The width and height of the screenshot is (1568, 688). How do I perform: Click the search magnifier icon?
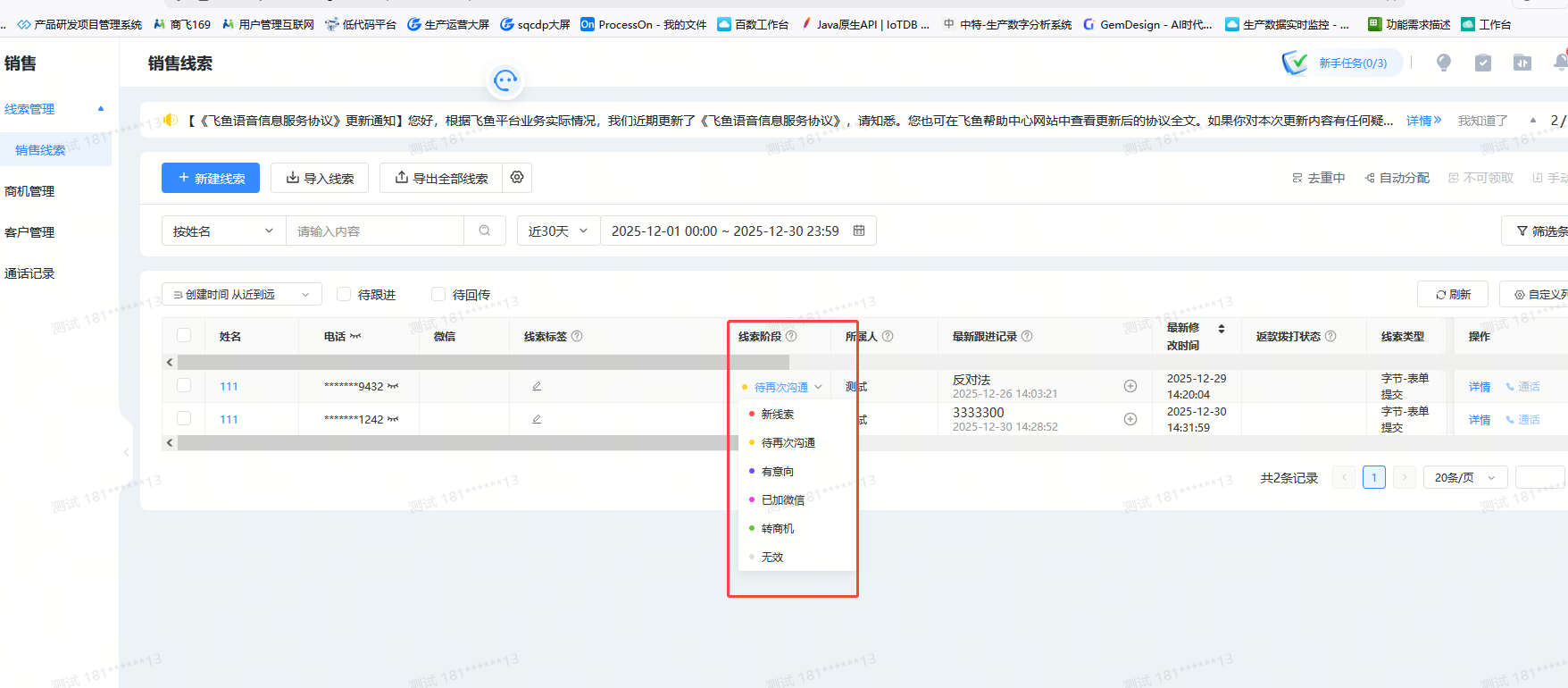tap(485, 231)
